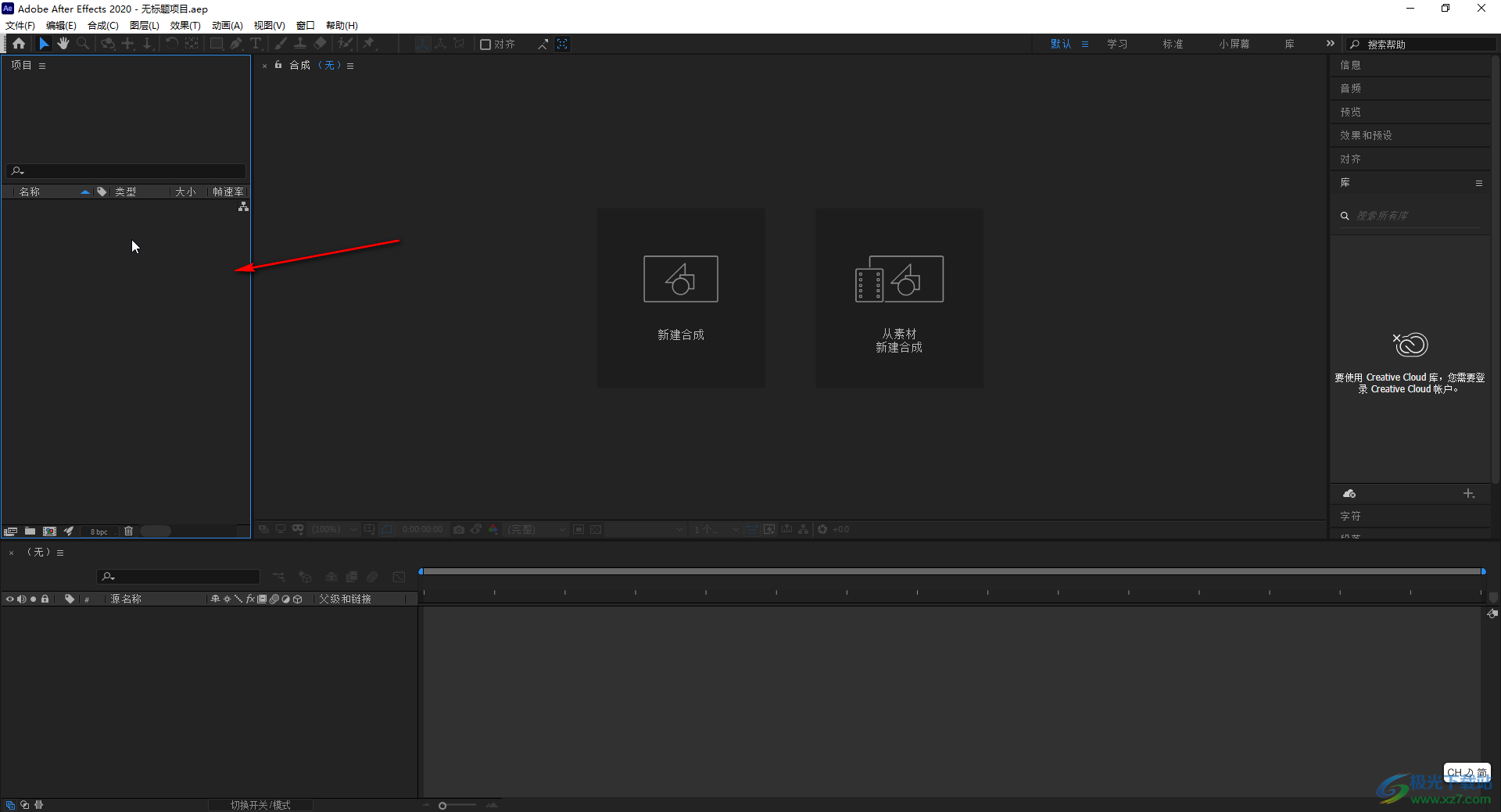Click the snapshot camera icon in viewer

(459, 529)
